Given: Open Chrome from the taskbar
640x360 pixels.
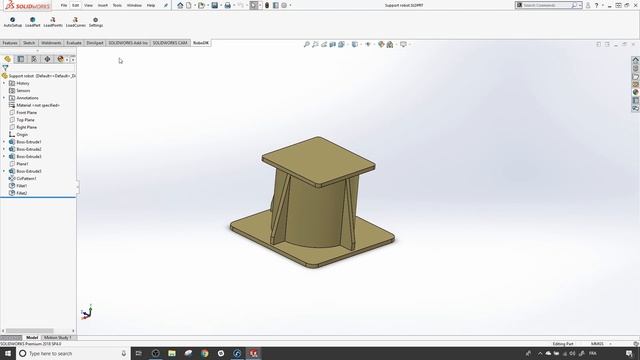Looking at the screenshot, I should click(x=204, y=353).
